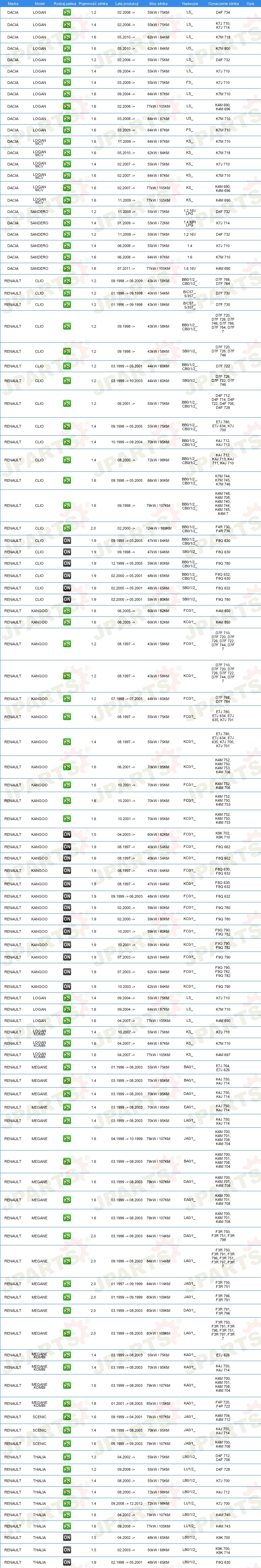Click PB icon in Sandero 1.6 16V row
Image resolution: width=261 pixels, height=1568 pixels.
pos(67,268)
